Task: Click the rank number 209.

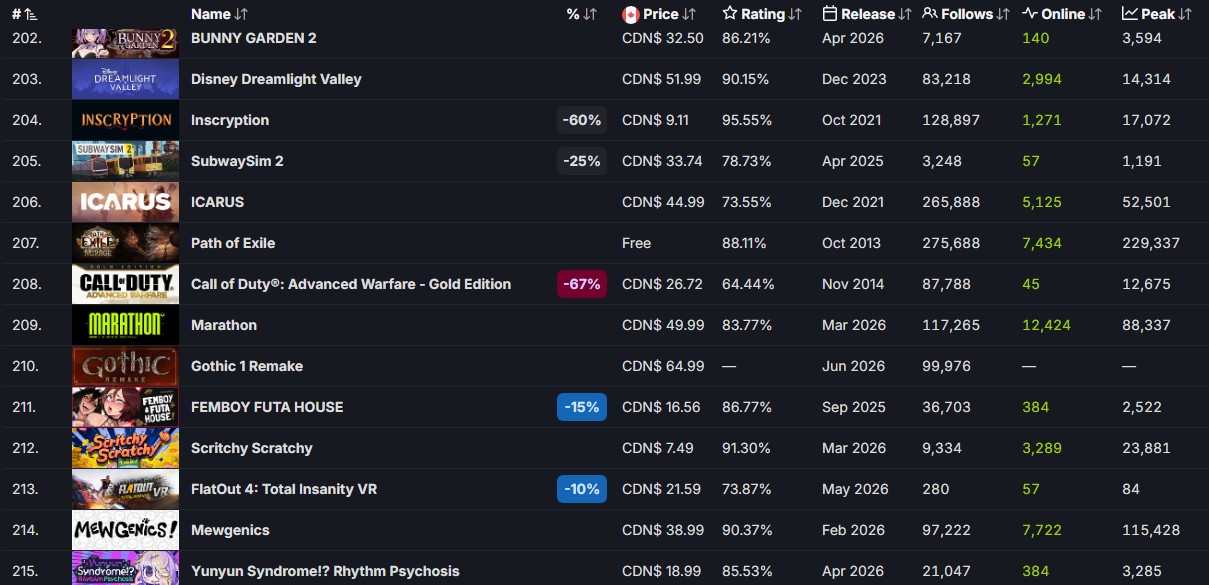Action: (27, 325)
